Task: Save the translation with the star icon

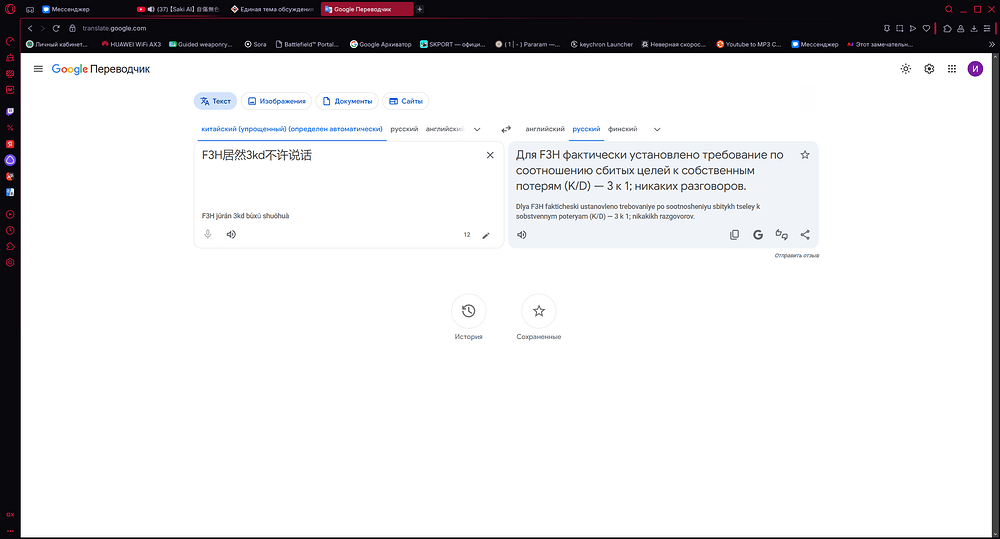Action: pos(805,155)
